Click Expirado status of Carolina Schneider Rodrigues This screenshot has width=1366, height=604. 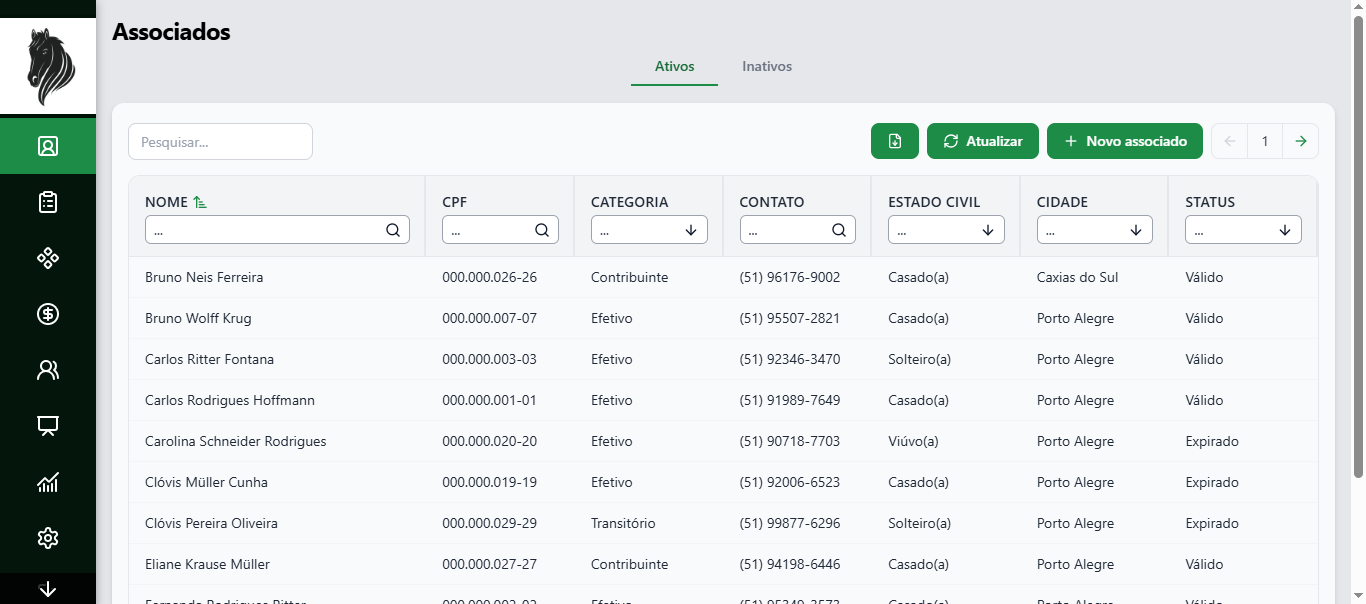pos(1212,441)
